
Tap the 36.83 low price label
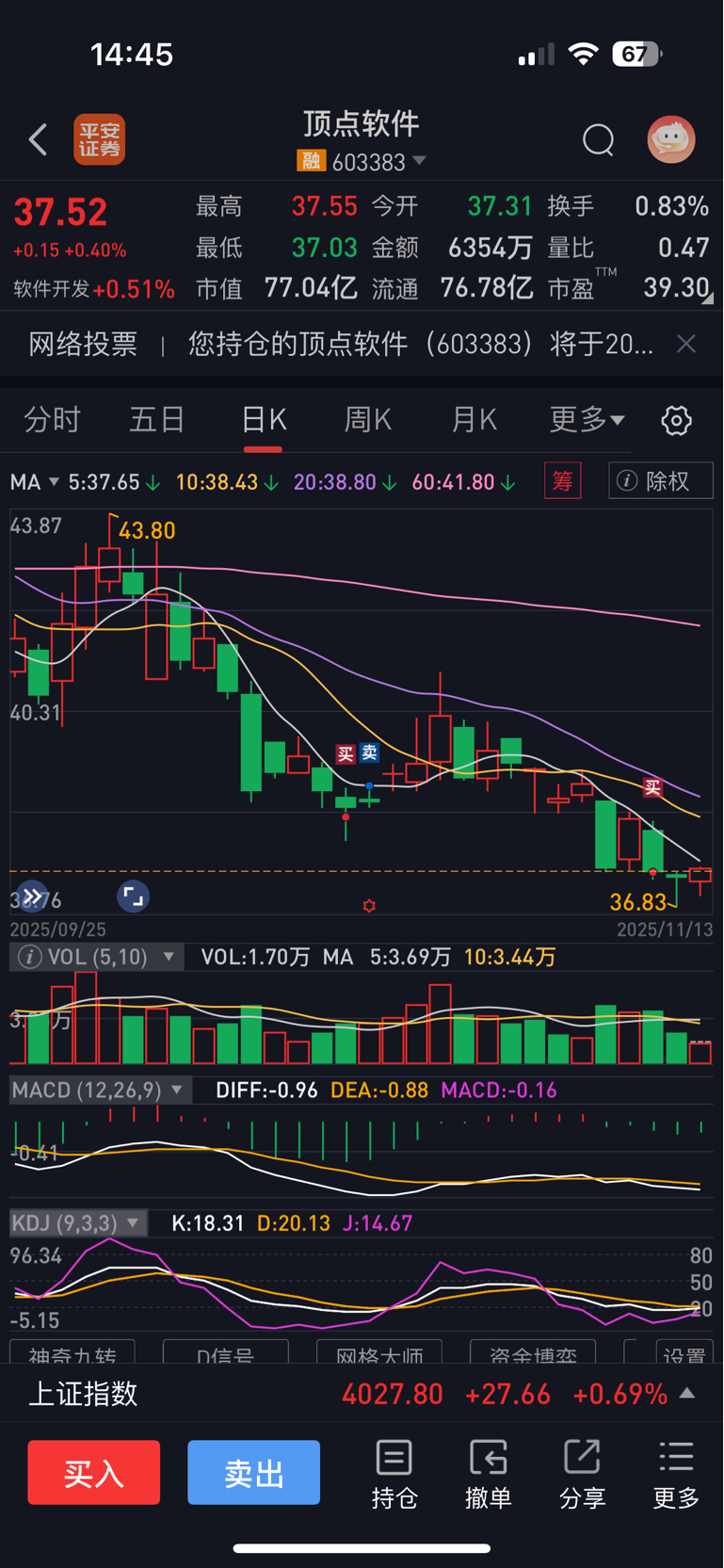(x=638, y=902)
